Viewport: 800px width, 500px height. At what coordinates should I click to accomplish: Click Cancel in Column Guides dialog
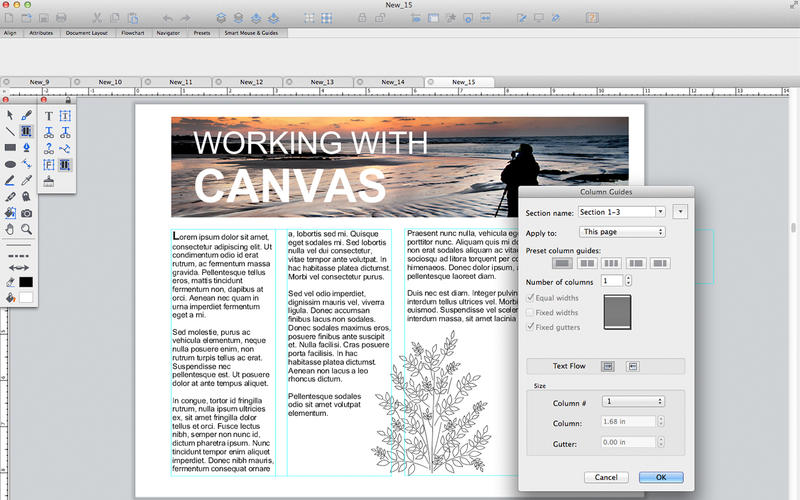point(606,477)
